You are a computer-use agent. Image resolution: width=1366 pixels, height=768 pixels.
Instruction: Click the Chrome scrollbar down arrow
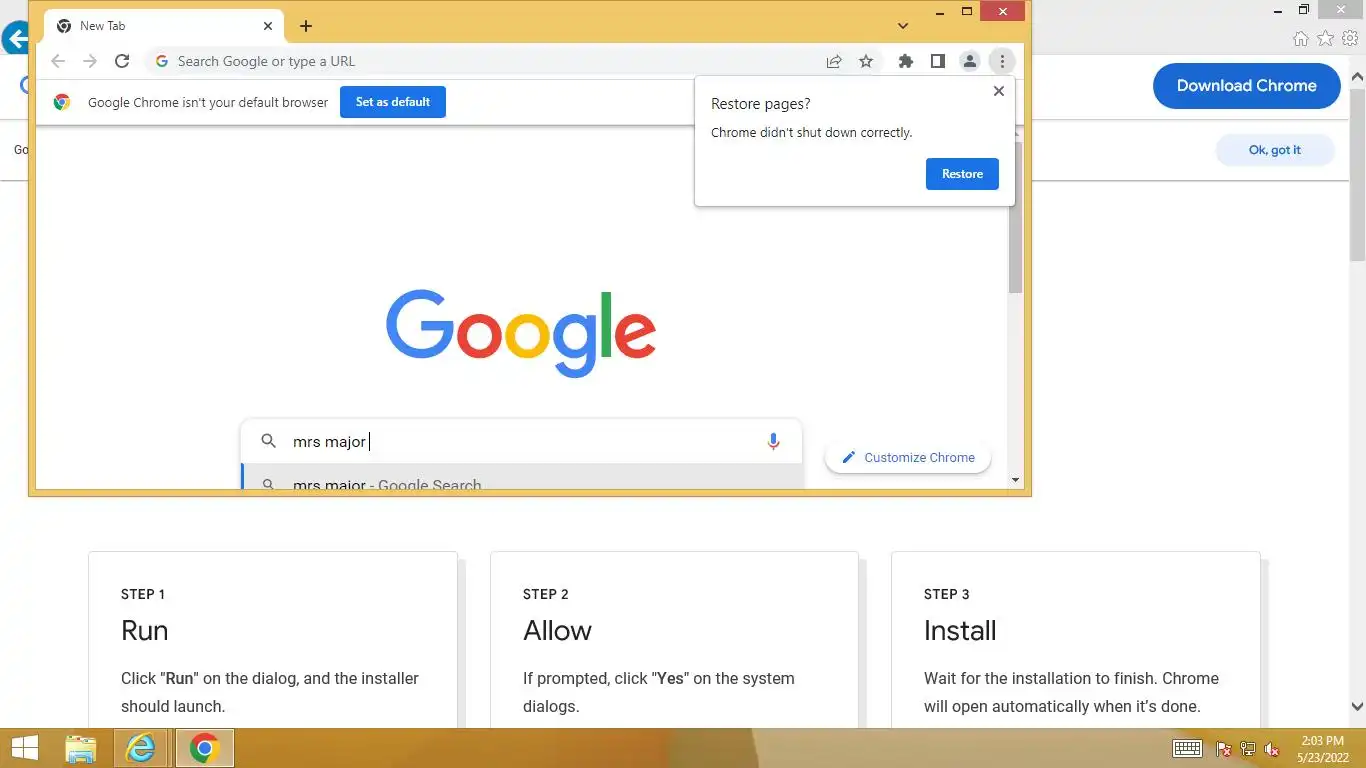pos(1015,480)
